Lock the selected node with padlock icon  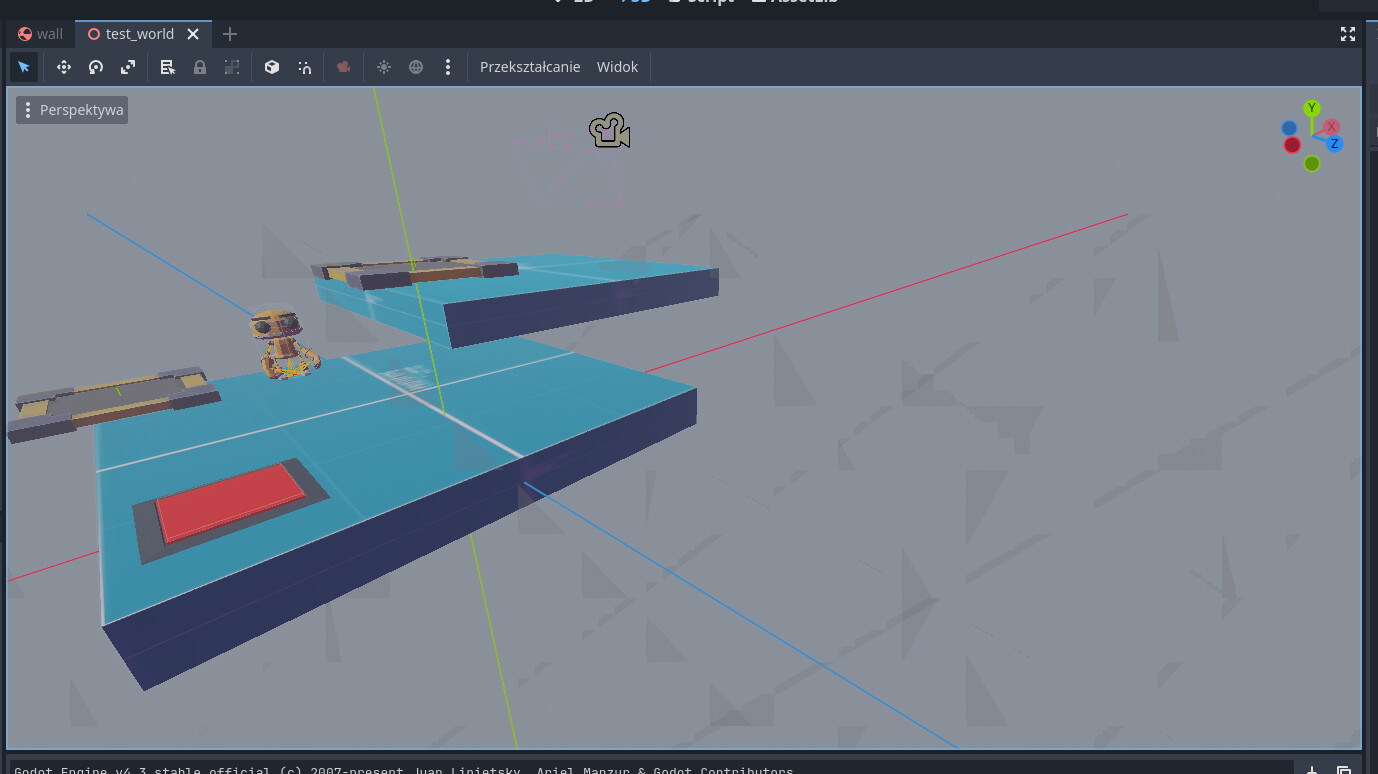tap(200, 67)
